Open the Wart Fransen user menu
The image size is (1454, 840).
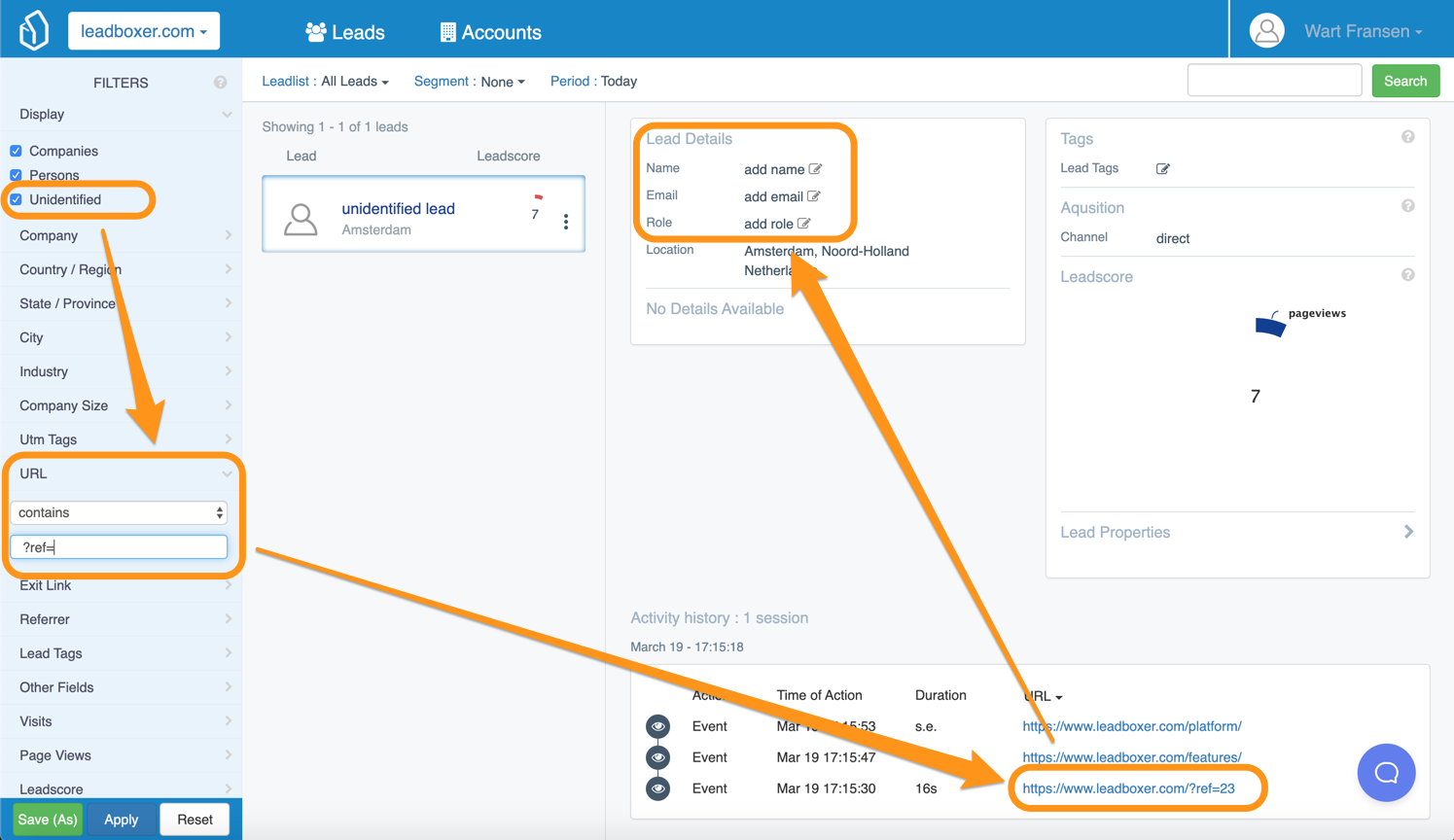pyautogui.click(x=1363, y=31)
